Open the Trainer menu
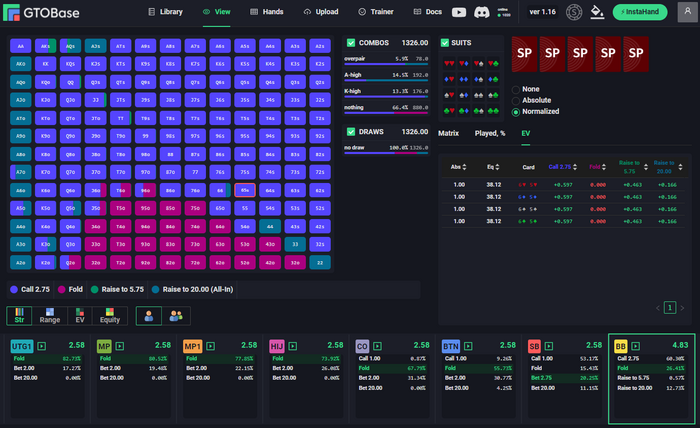This screenshot has width=700, height=428. (x=376, y=12)
